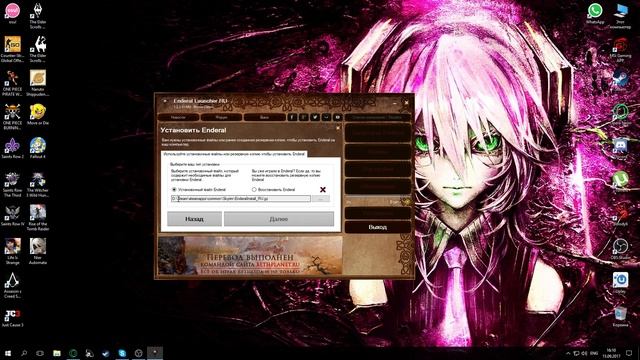Image resolution: width=640 pixels, height=360 pixels.
Task: Open the Форум tab in launcher
Action: 221,117
